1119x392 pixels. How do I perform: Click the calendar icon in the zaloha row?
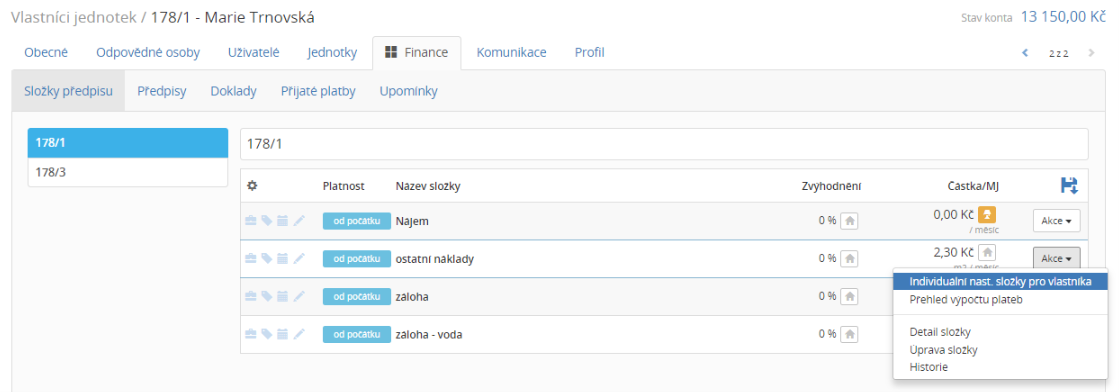[x=282, y=296]
